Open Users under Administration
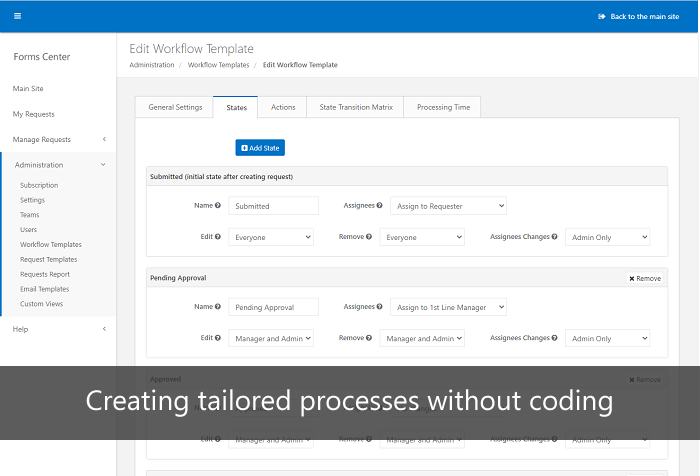The height and width of the screenshot is (476, 700). click(x=28, y=229)
